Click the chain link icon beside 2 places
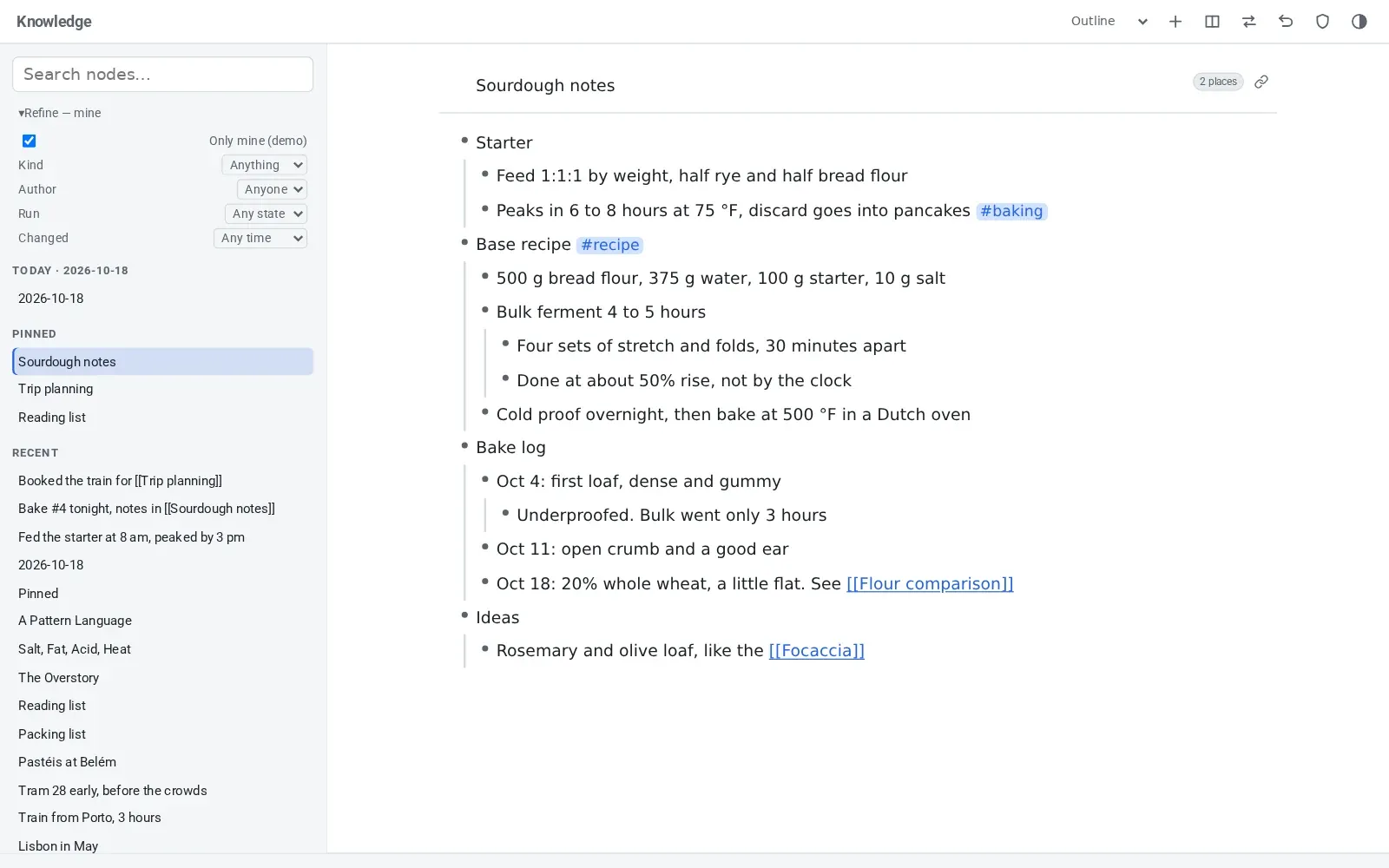 coord(1261,82)
